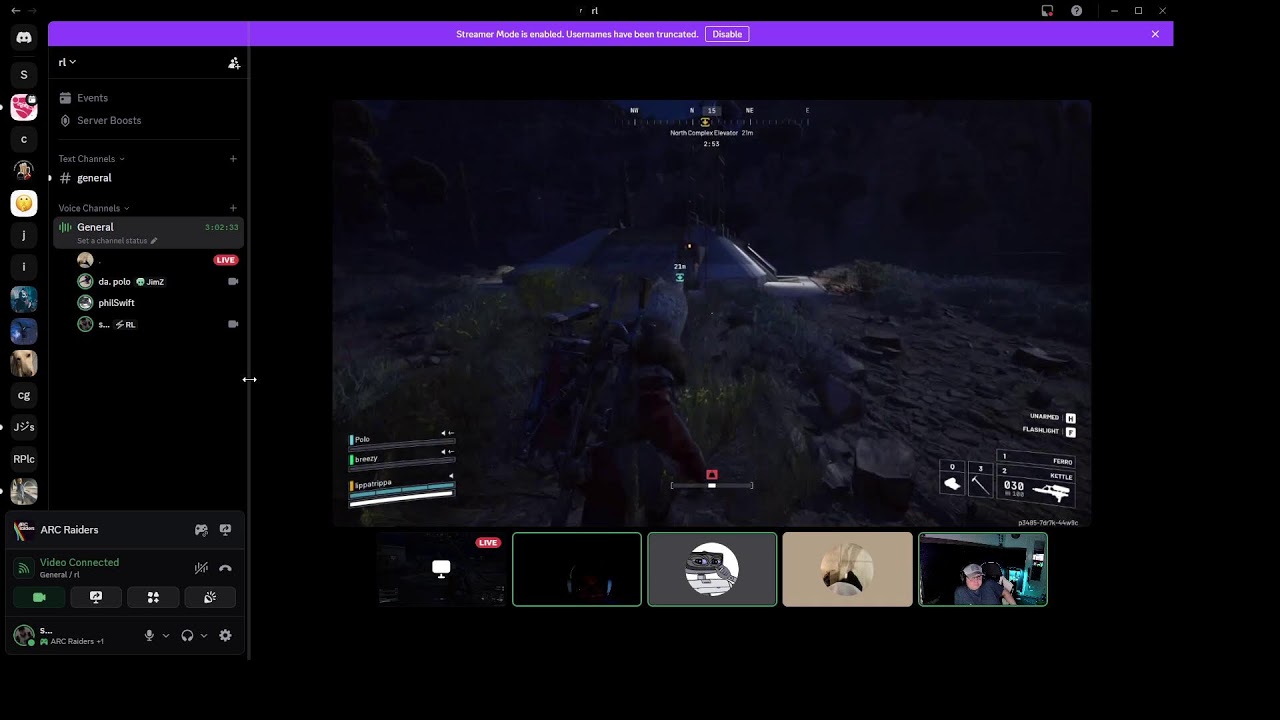Image resolution: width=1280 pixels, height=720 pixels.
Task: Stream ARC Raiders via screen icon
Action: pos(225,530)
